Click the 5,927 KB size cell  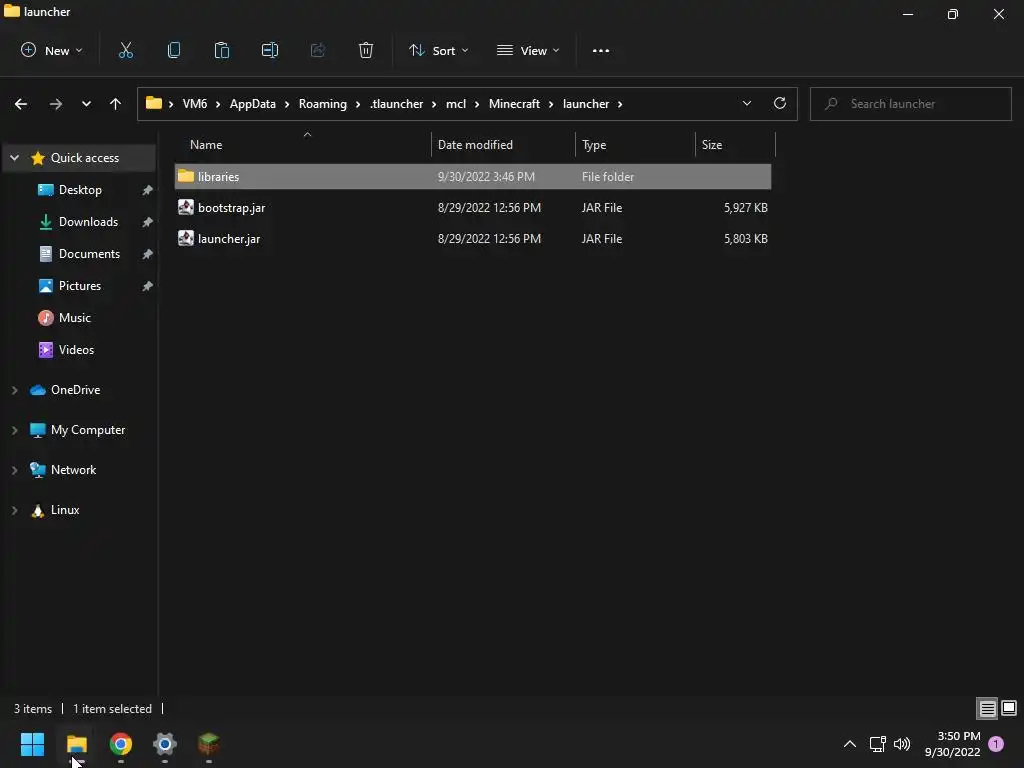pos(745,208)
